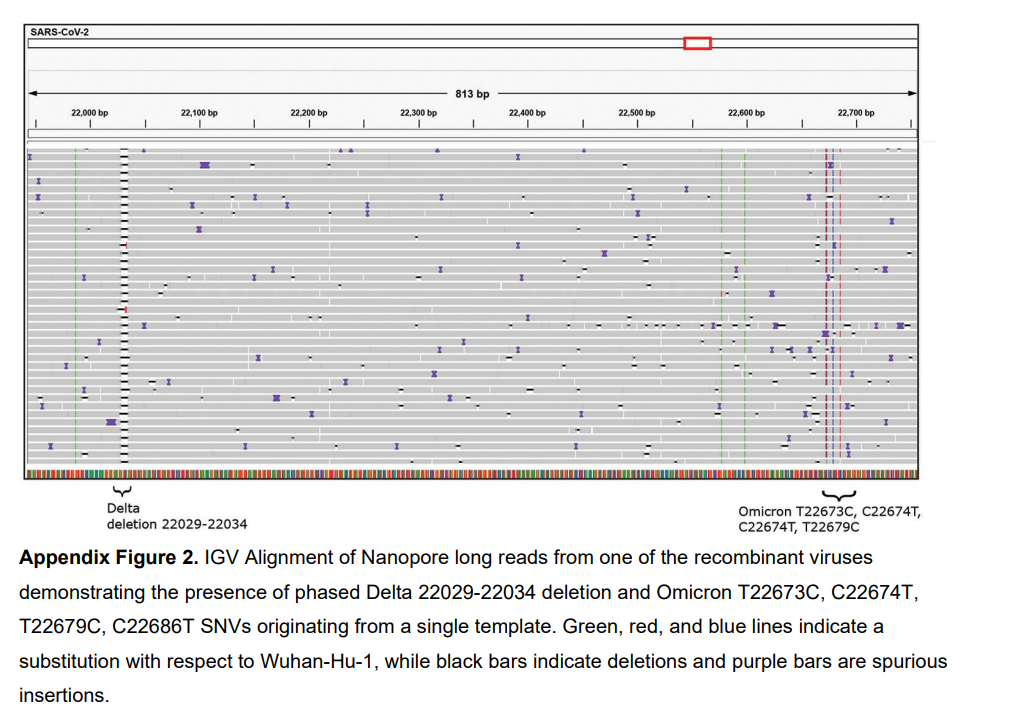Click the red locus indicator box on the chromosome ideogram
The width and height of the screenshot is (1015, 718).
[x=696, y=44]
